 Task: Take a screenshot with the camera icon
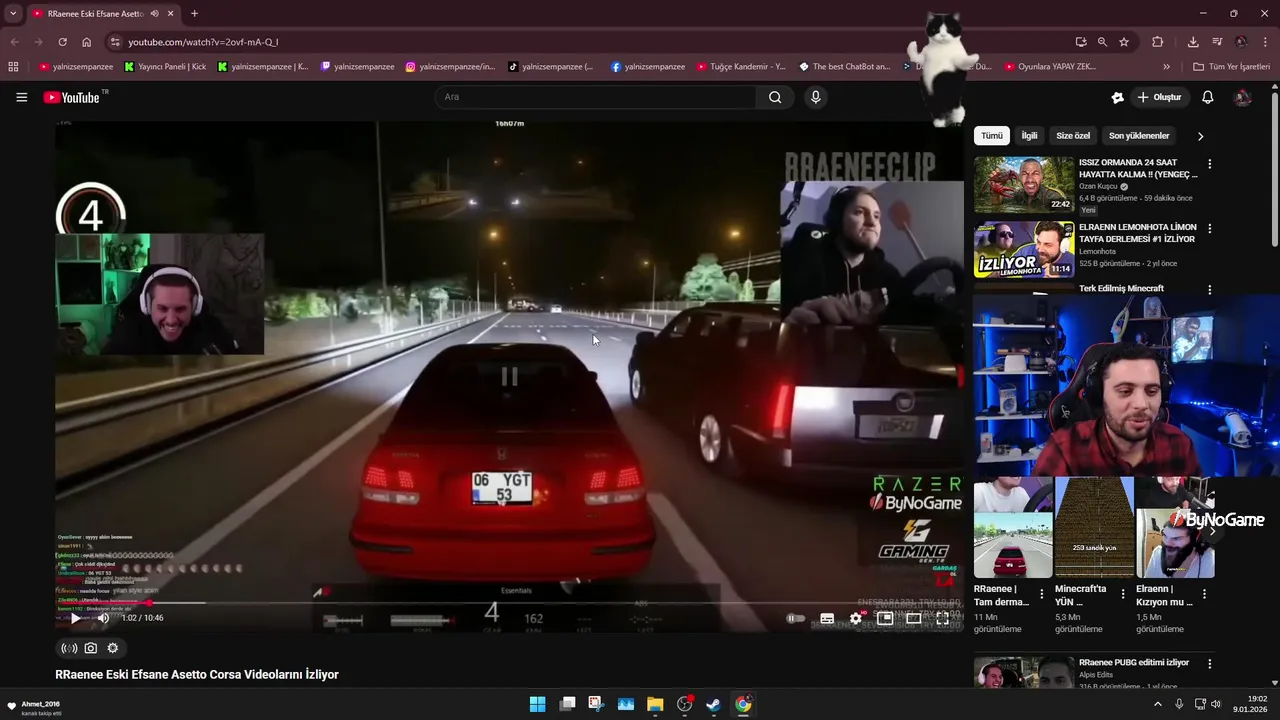coord(91,648)
